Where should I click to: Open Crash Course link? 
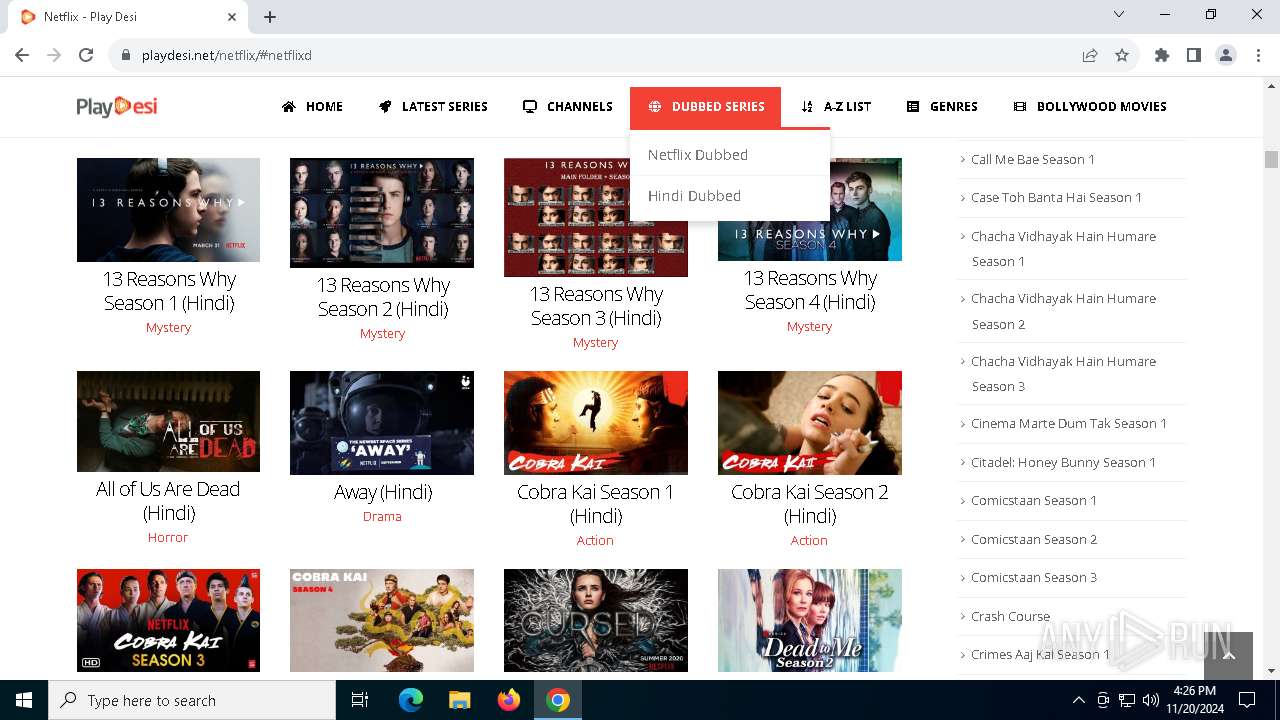coord(1010,616)
